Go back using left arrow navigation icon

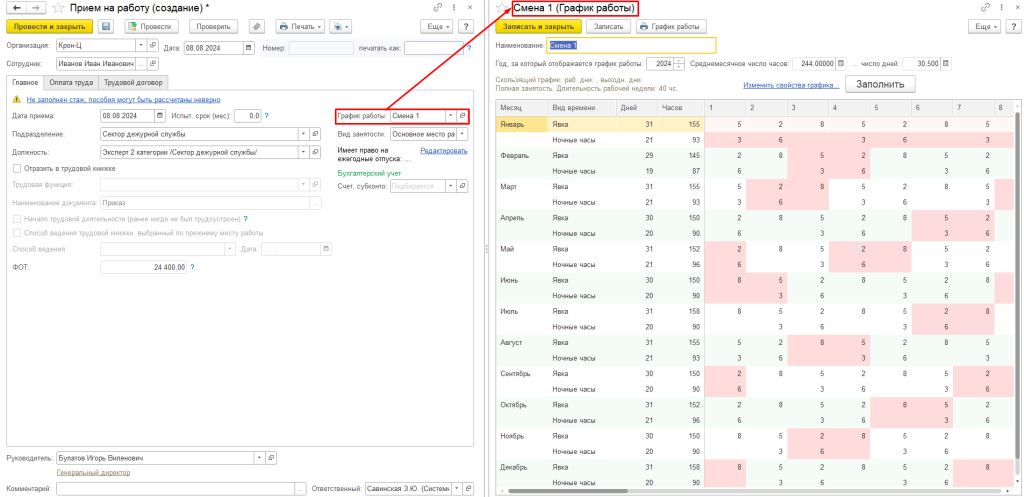tap(14, 7)
